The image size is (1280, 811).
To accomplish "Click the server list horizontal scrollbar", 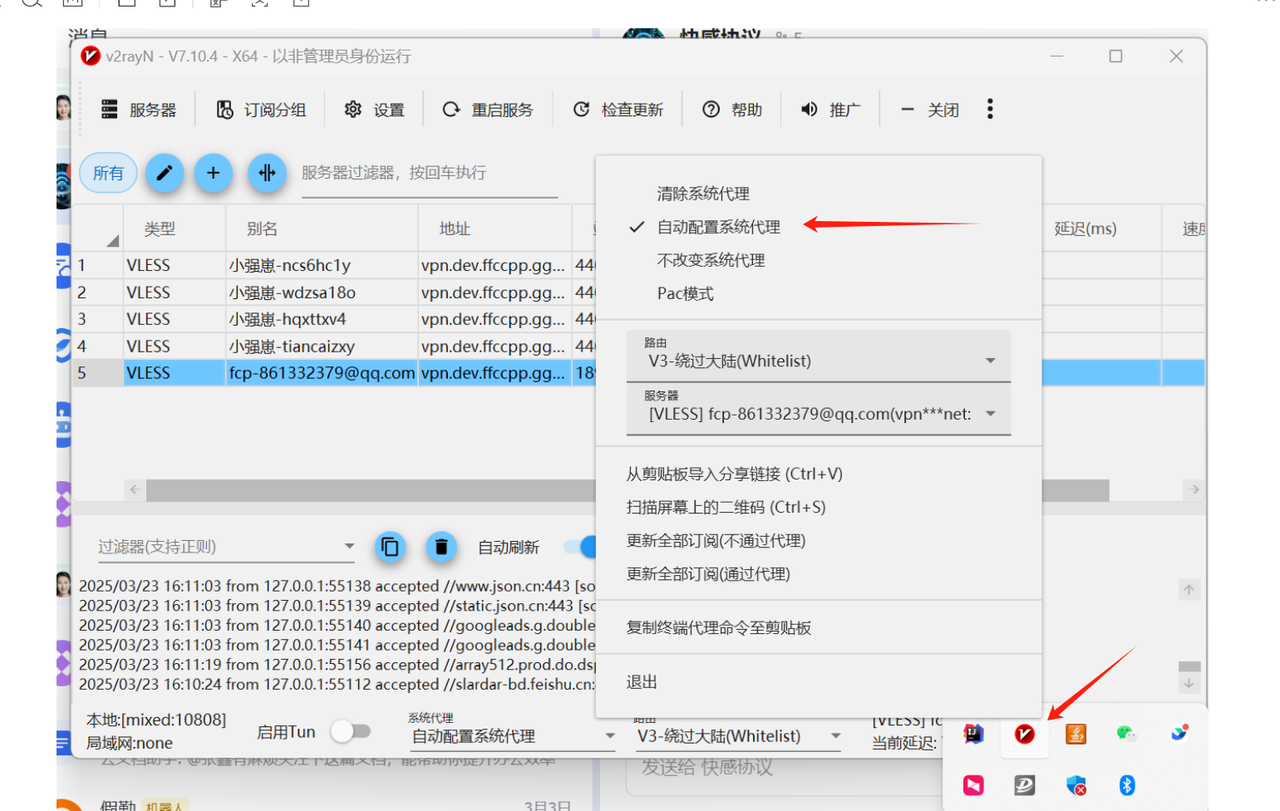I will pyautogui.click(x=627, y=490).
